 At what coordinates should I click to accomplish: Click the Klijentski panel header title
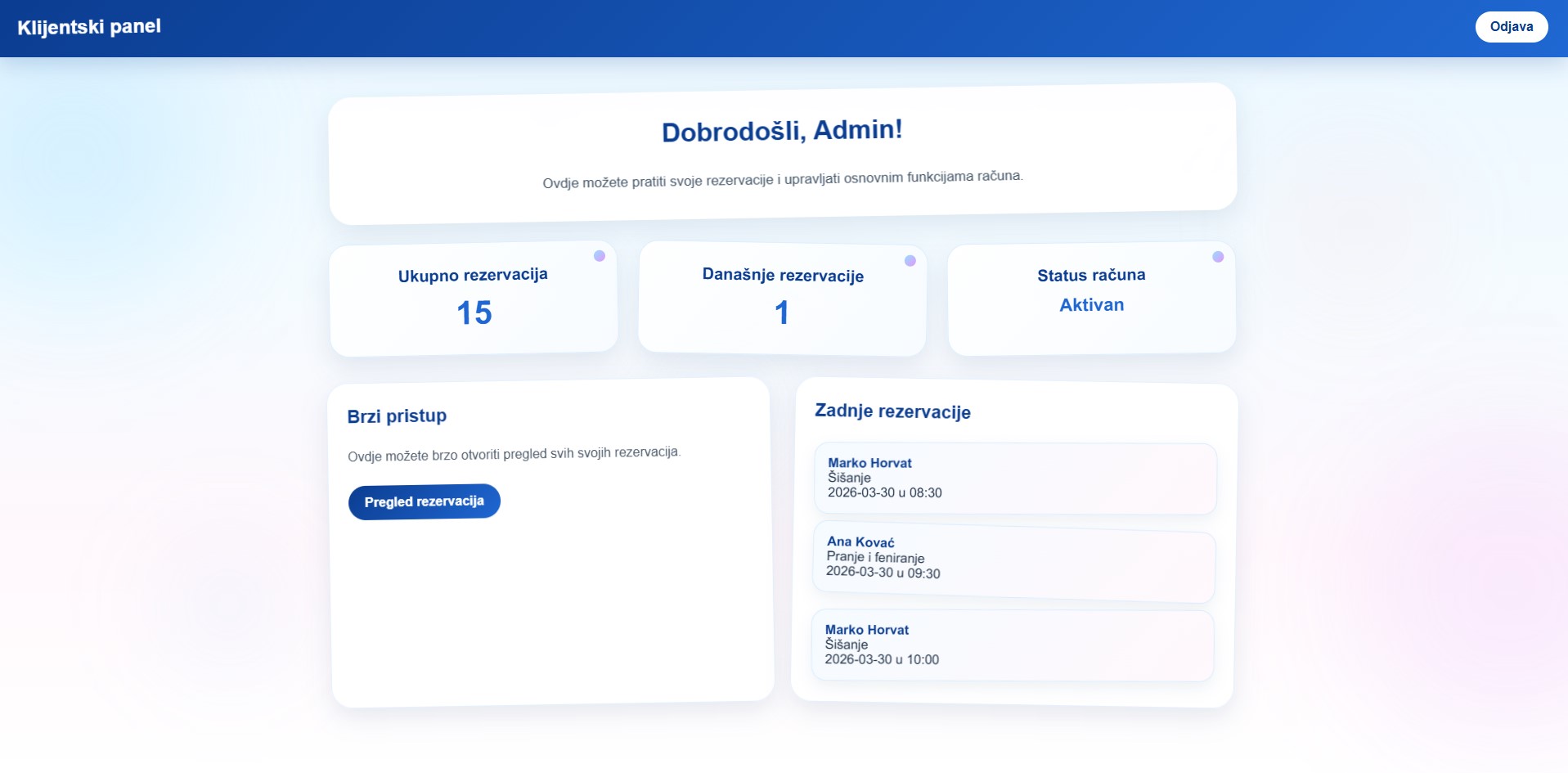89,27
